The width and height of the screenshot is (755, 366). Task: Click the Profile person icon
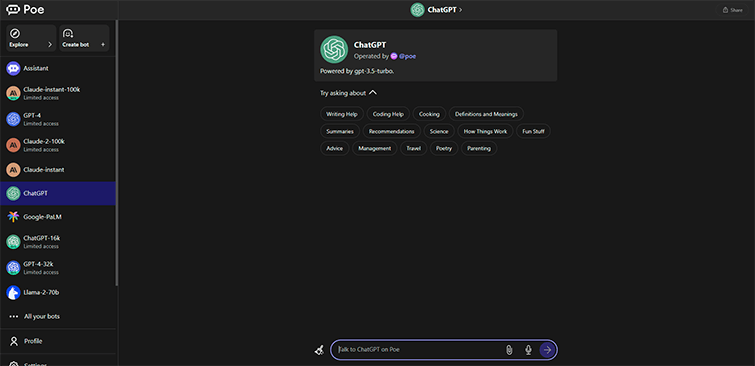point(14,341)
